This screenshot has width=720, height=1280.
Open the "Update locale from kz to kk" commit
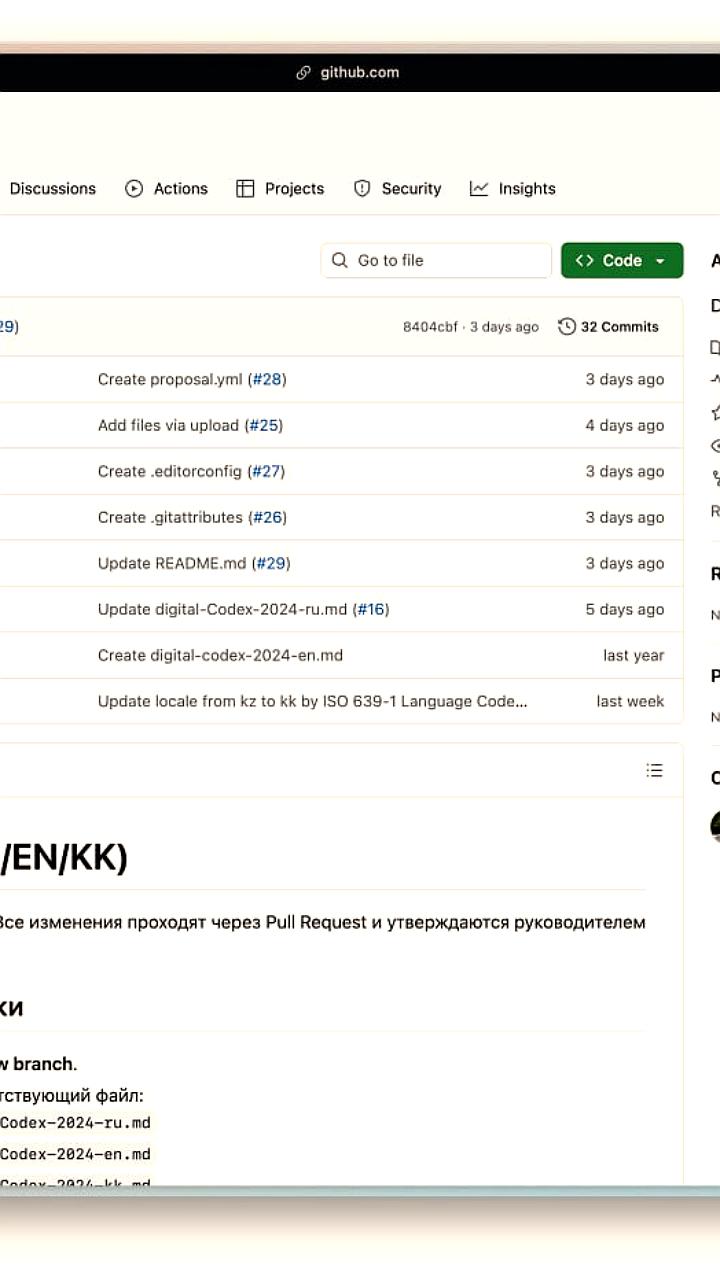[312, 702]
